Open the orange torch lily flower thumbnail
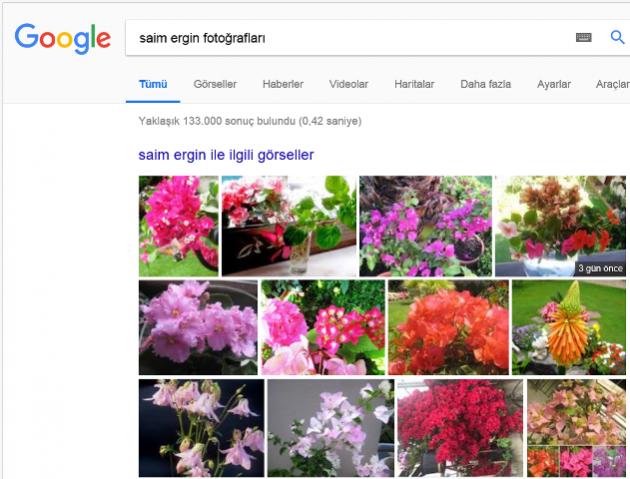 coord(569,328)
